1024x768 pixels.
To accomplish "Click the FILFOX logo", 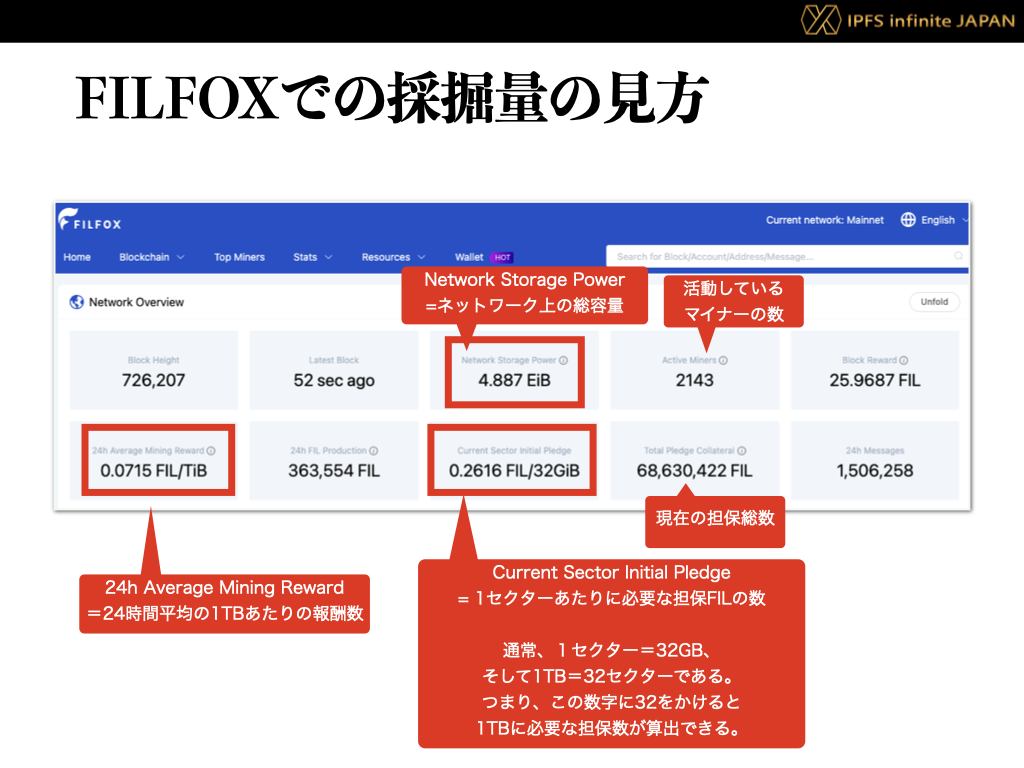I will 89,219.
